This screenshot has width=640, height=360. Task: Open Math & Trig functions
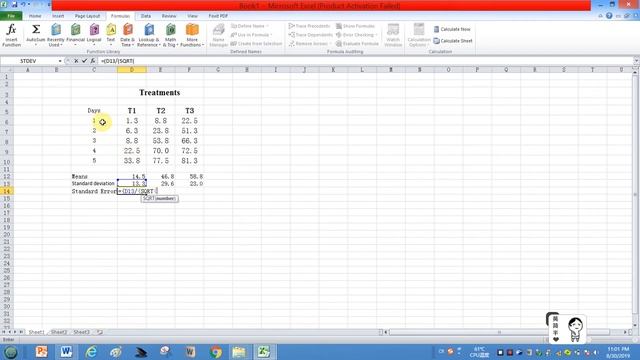170,35
